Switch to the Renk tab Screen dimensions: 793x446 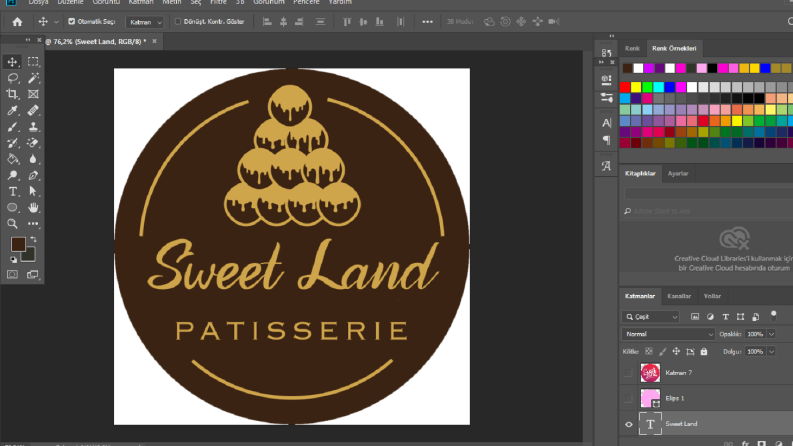632,49
